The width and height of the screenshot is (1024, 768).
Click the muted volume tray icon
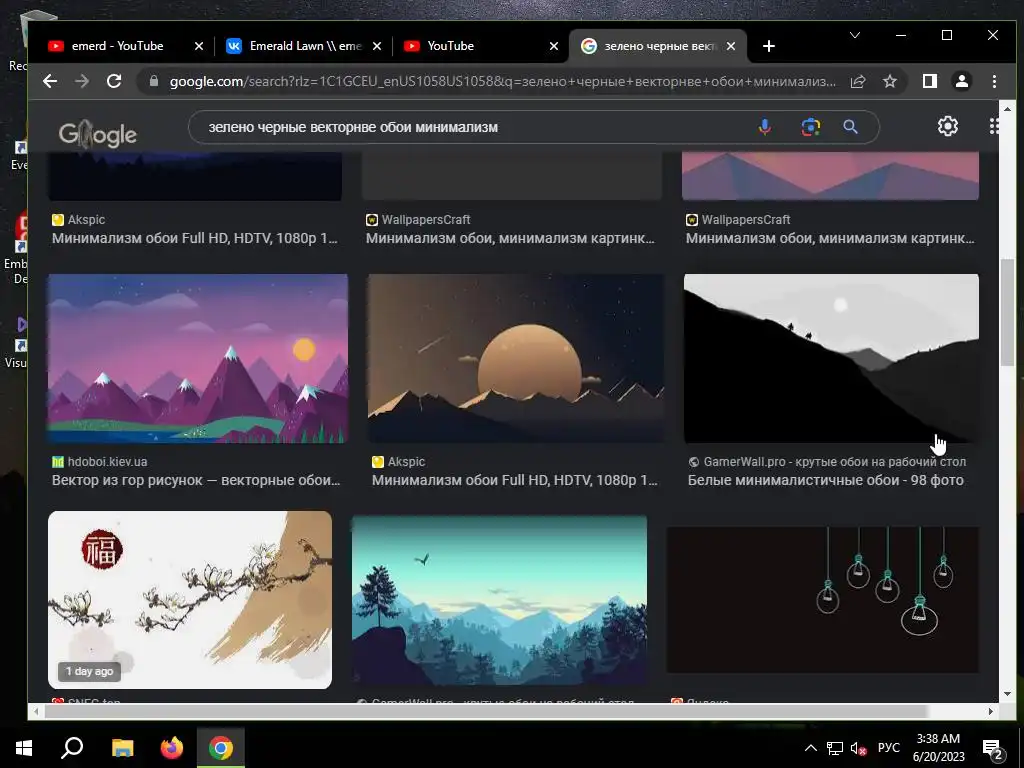(858, 748)
